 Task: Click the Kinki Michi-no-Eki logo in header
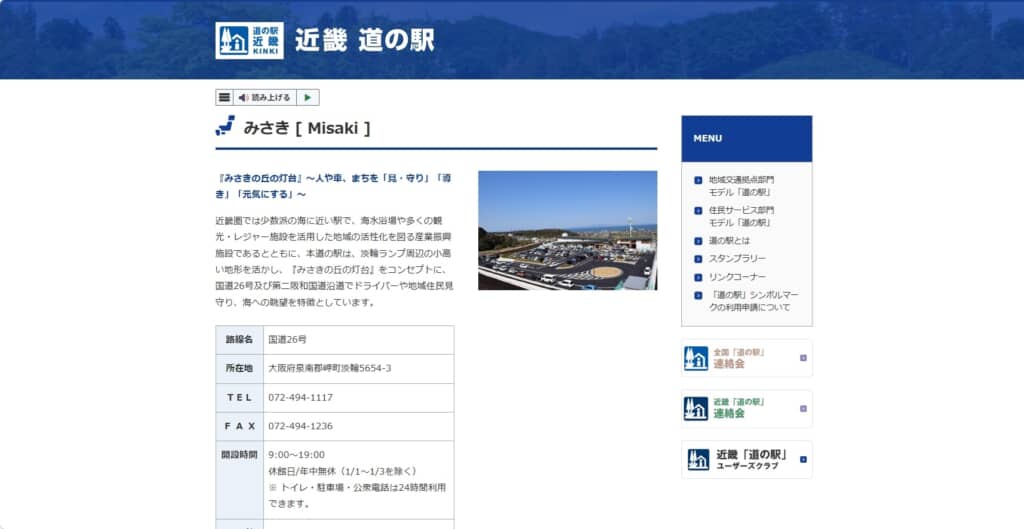coord(249,40)
